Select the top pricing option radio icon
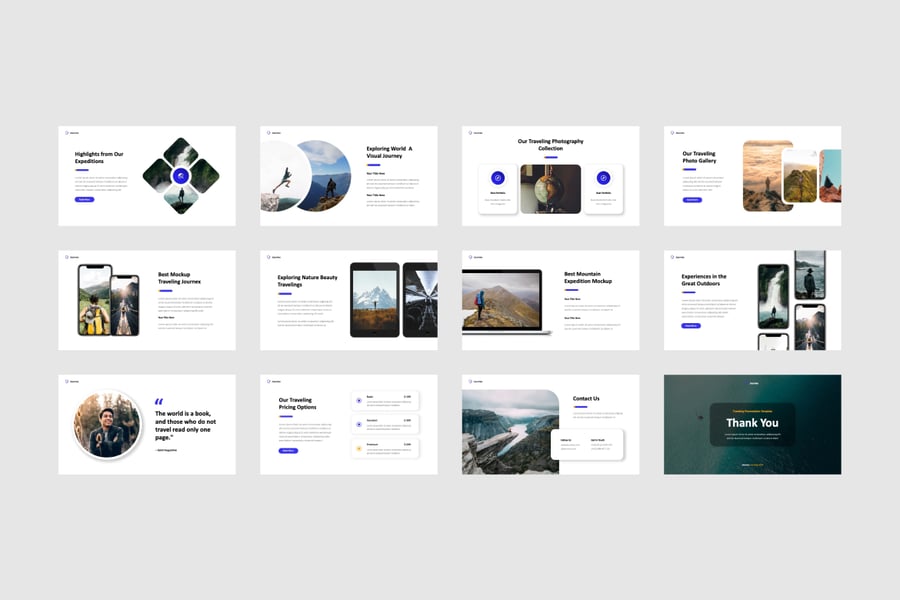This screenshot has height=600, width=900. click(359, 400)
